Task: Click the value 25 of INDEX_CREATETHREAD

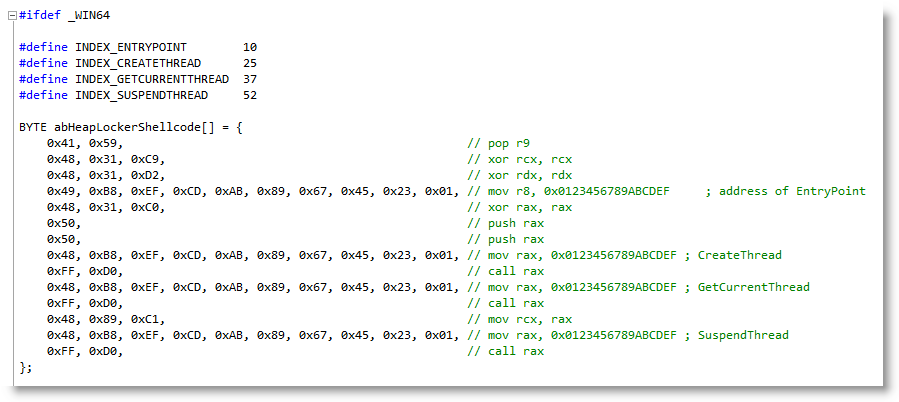Action: 249,64
